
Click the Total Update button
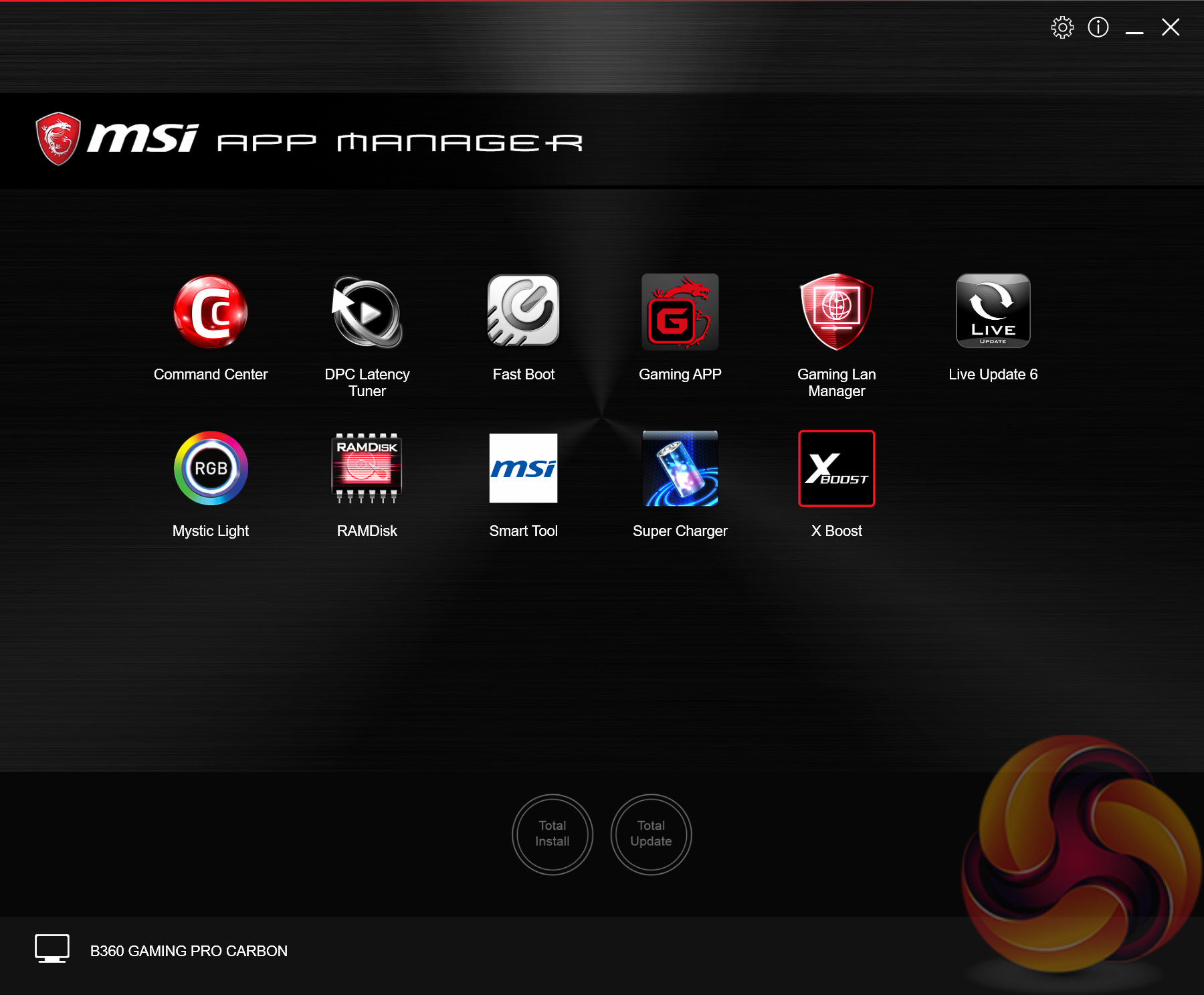click(x=651, y=834)
